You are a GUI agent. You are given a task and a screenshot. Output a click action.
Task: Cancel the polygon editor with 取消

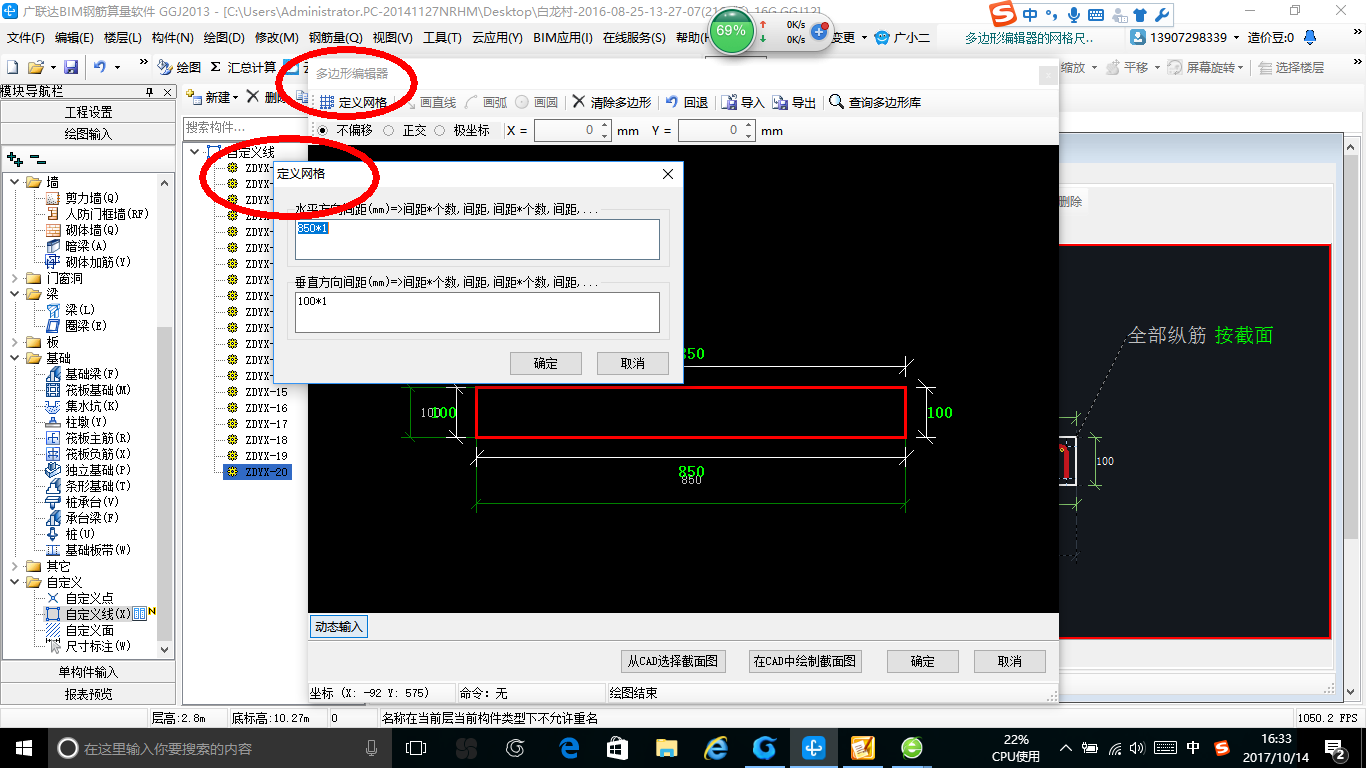click(1009, 661)
